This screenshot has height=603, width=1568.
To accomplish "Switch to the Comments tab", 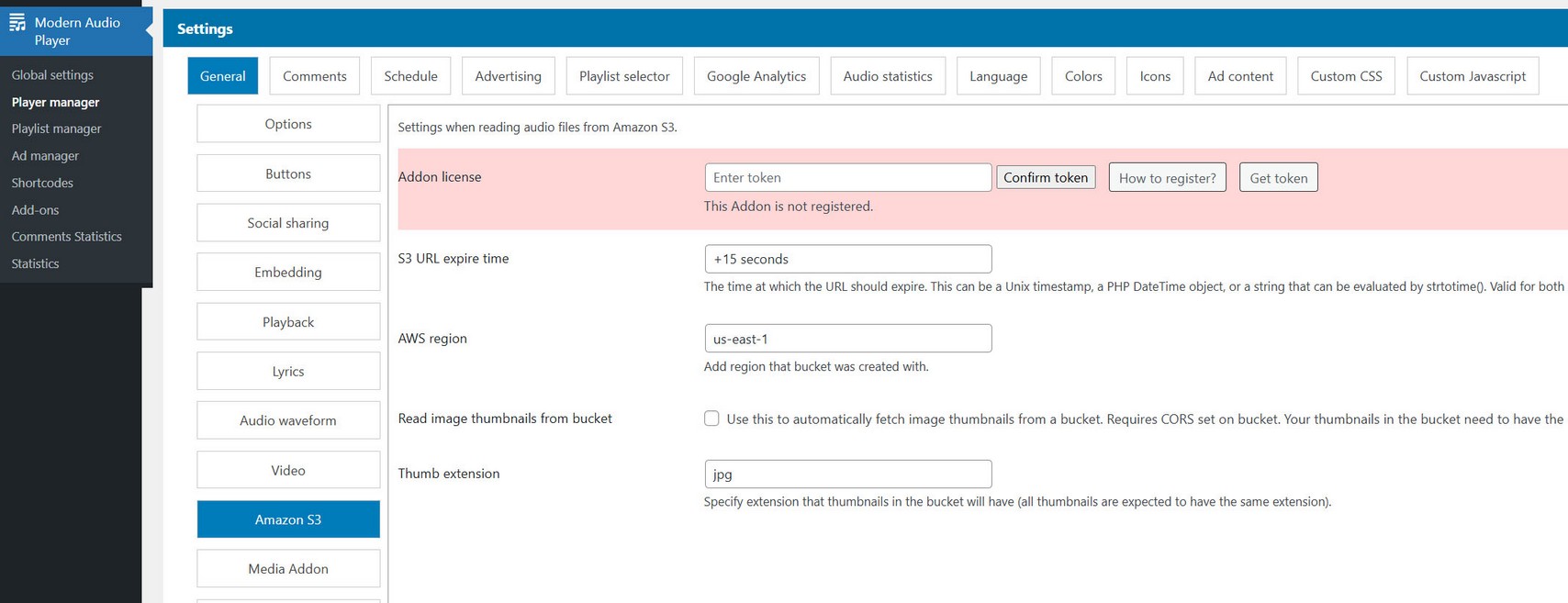I will (314, 76).
